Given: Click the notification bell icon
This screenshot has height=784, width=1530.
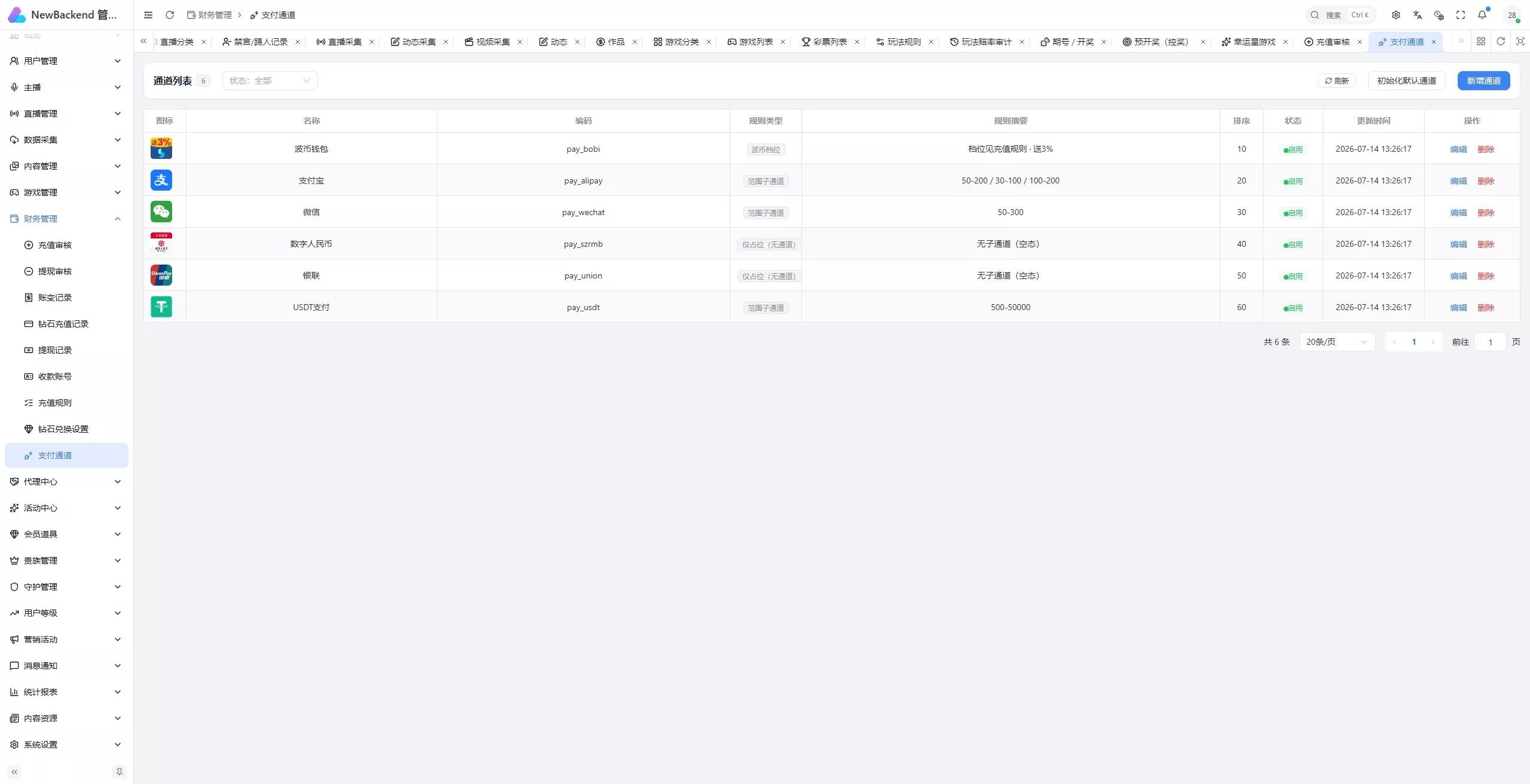Looking at the screenshot, I should [1482, 15].
